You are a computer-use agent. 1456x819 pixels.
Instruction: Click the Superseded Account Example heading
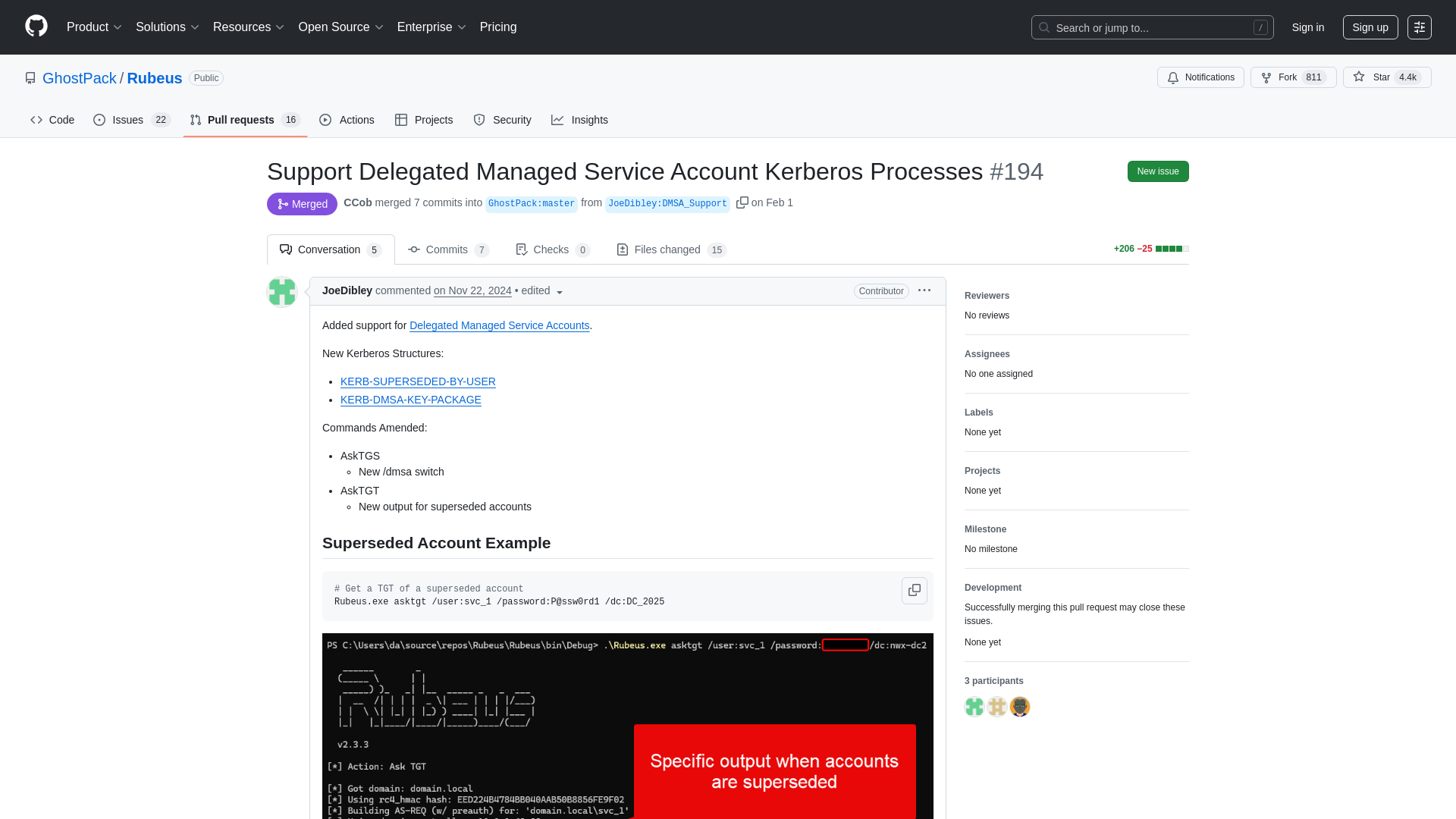point(436,543)
